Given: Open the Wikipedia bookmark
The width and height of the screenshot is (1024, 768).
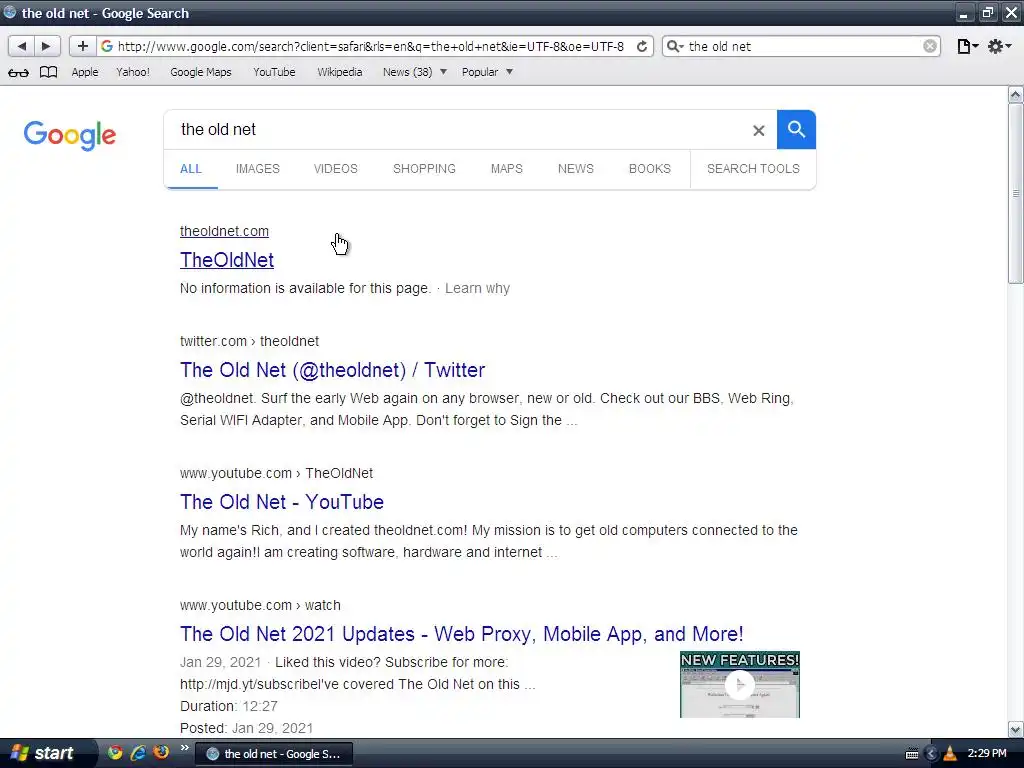Looking at the screenshot, I should (x=340, y=72).
